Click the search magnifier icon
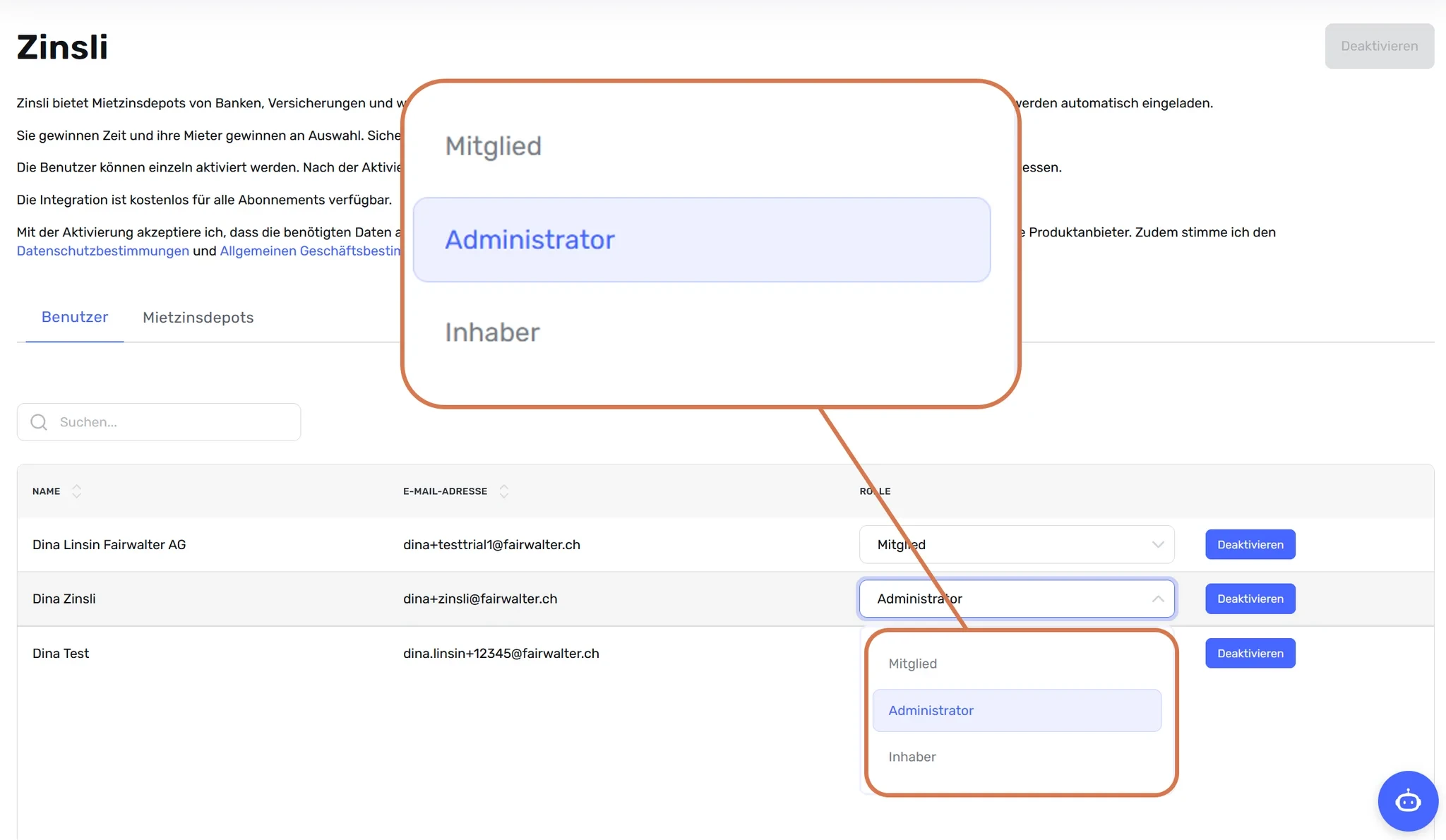The width and height of the screenshot is (1446, 840). [39, 422]
